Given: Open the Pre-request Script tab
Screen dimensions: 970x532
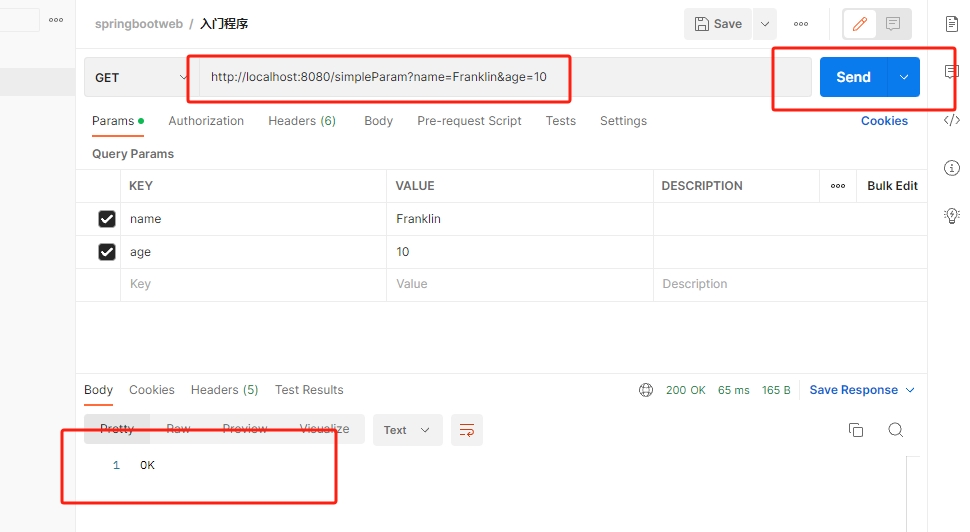Looking at the screenshot, I should (x=469, y=121).
